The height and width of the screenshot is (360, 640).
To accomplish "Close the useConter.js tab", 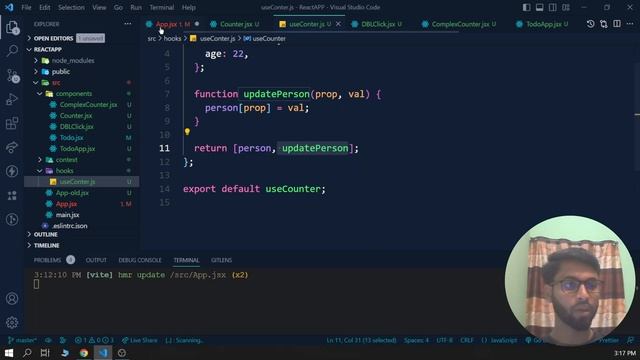I will pyautogui.click(x=338, y=24).
